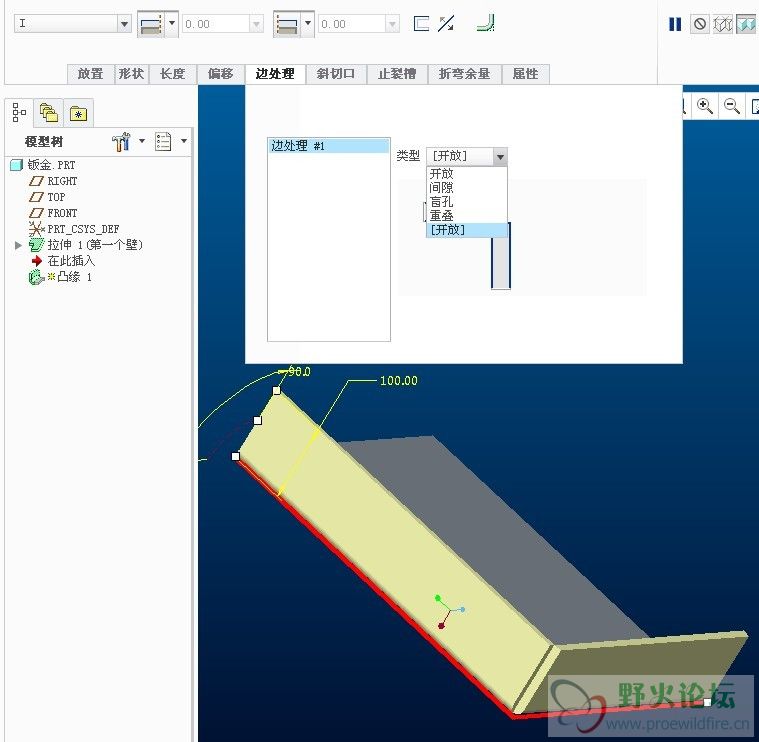The image size is (759, 742).
Task: Open dropdown of second 0.00 value
Action: coord(393,24)
